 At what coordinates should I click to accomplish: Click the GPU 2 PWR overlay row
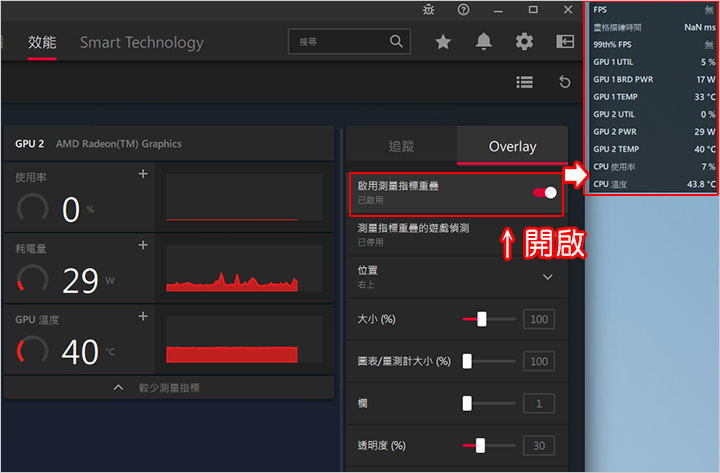[654, 132]
